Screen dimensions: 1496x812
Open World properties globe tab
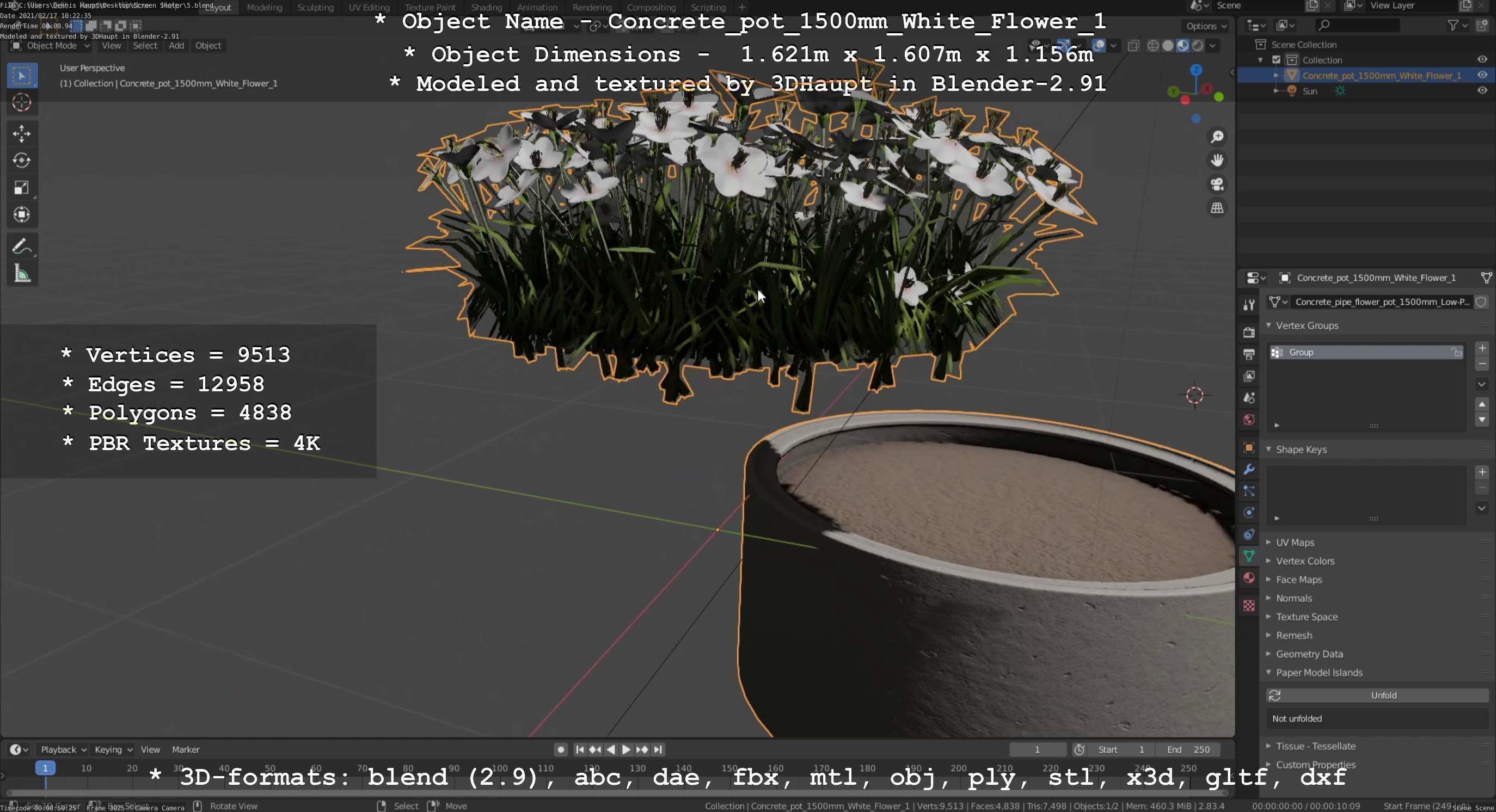click(x=1249, y=420)
